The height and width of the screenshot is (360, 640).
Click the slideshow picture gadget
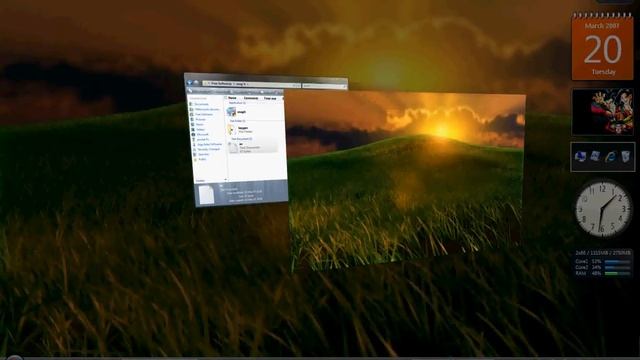pos(602,112)
